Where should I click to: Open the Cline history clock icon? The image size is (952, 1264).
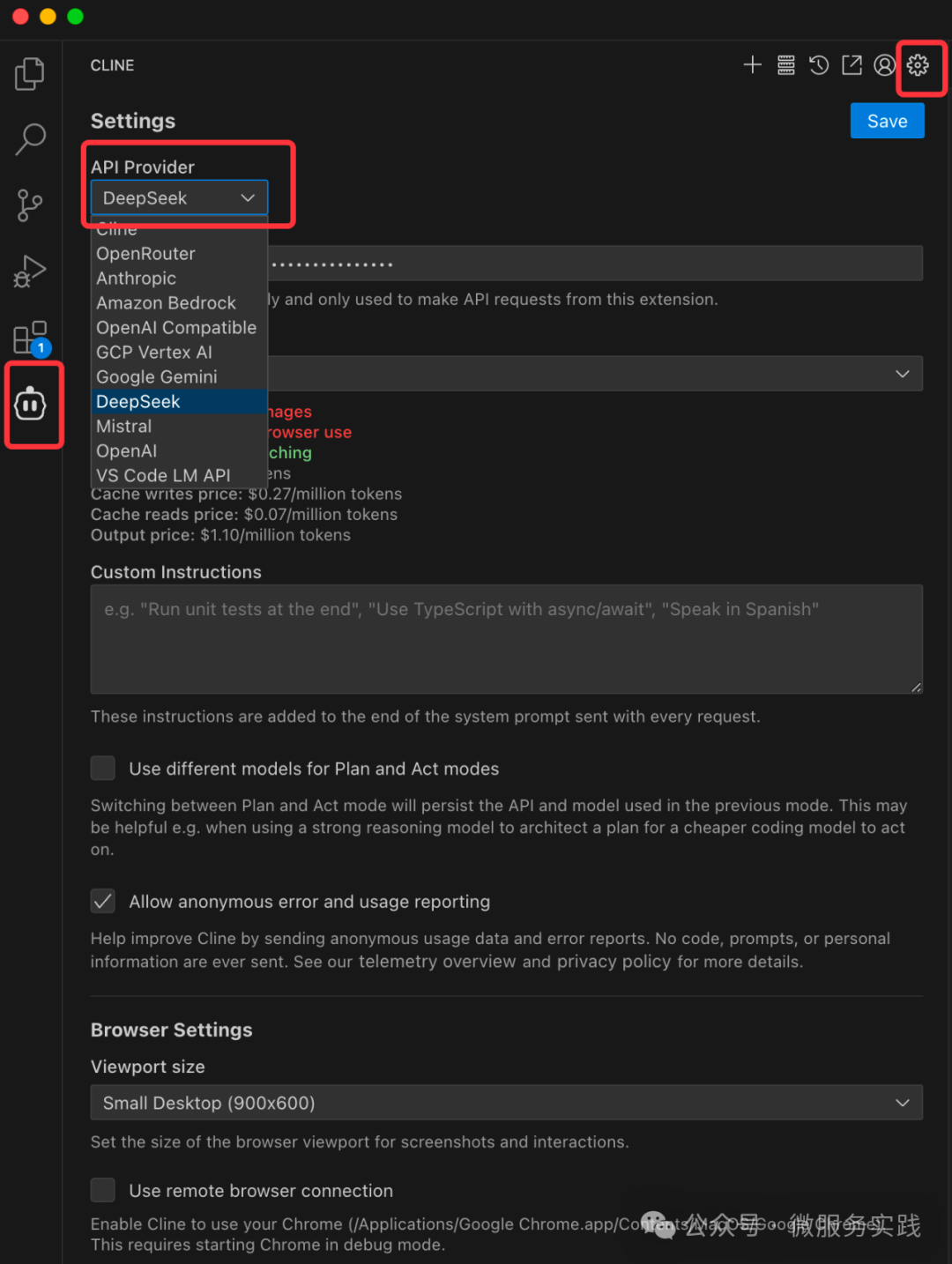(x=819, y=64)
